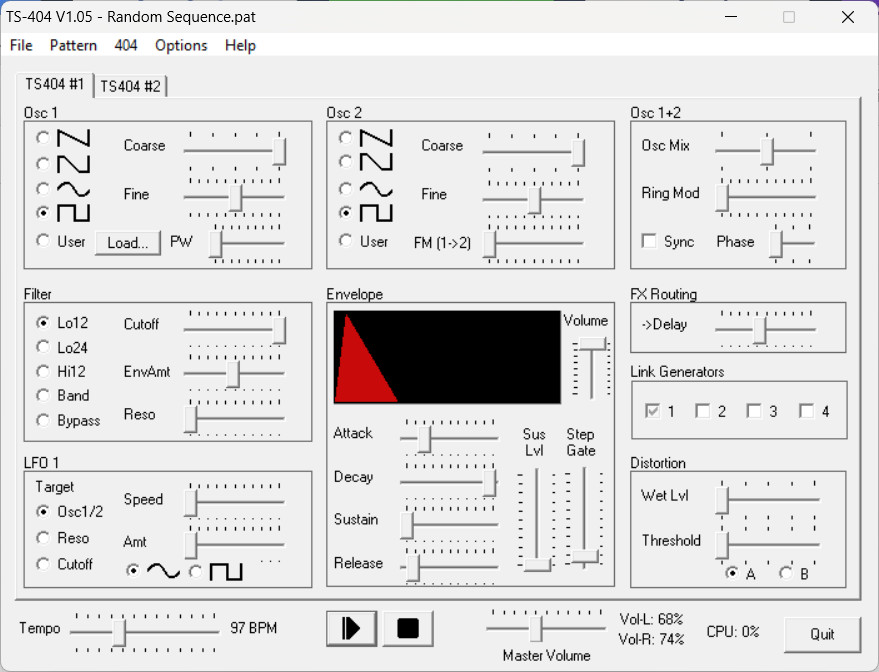Select distortion type B
879x672 pixels.
click(786, 573)
